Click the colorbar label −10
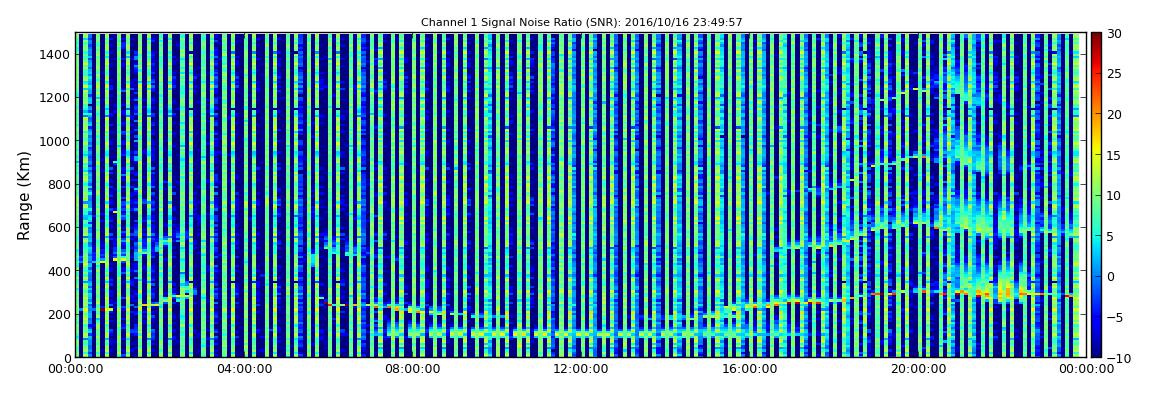Image resolution: width=1150 pixels, height=407 pixels. [1117, 357]
